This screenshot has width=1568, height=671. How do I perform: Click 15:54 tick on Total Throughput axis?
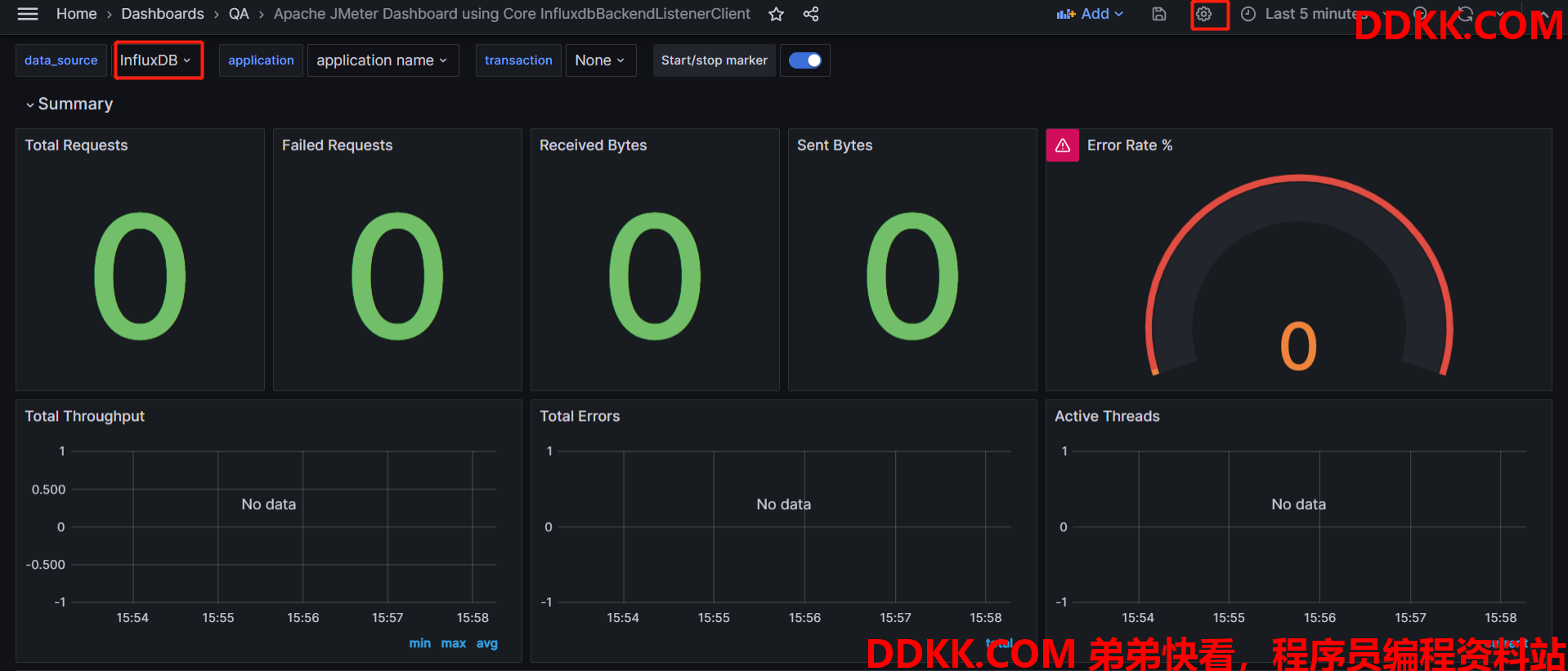(x=132, y=618)
